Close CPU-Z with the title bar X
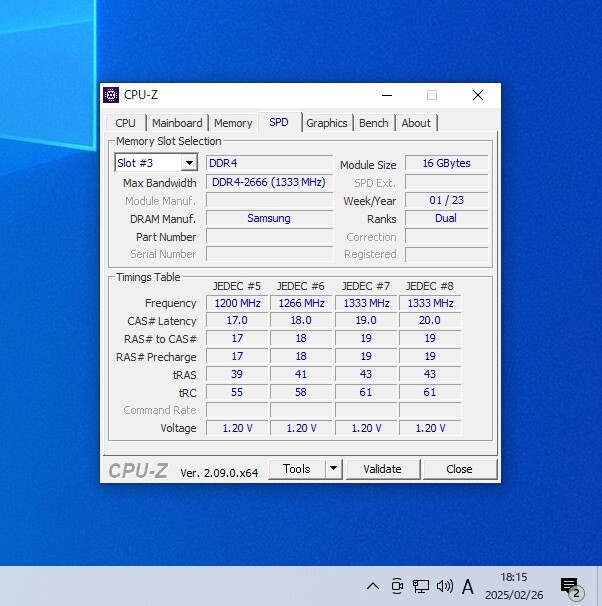602x606 pixels. (478, 95)
